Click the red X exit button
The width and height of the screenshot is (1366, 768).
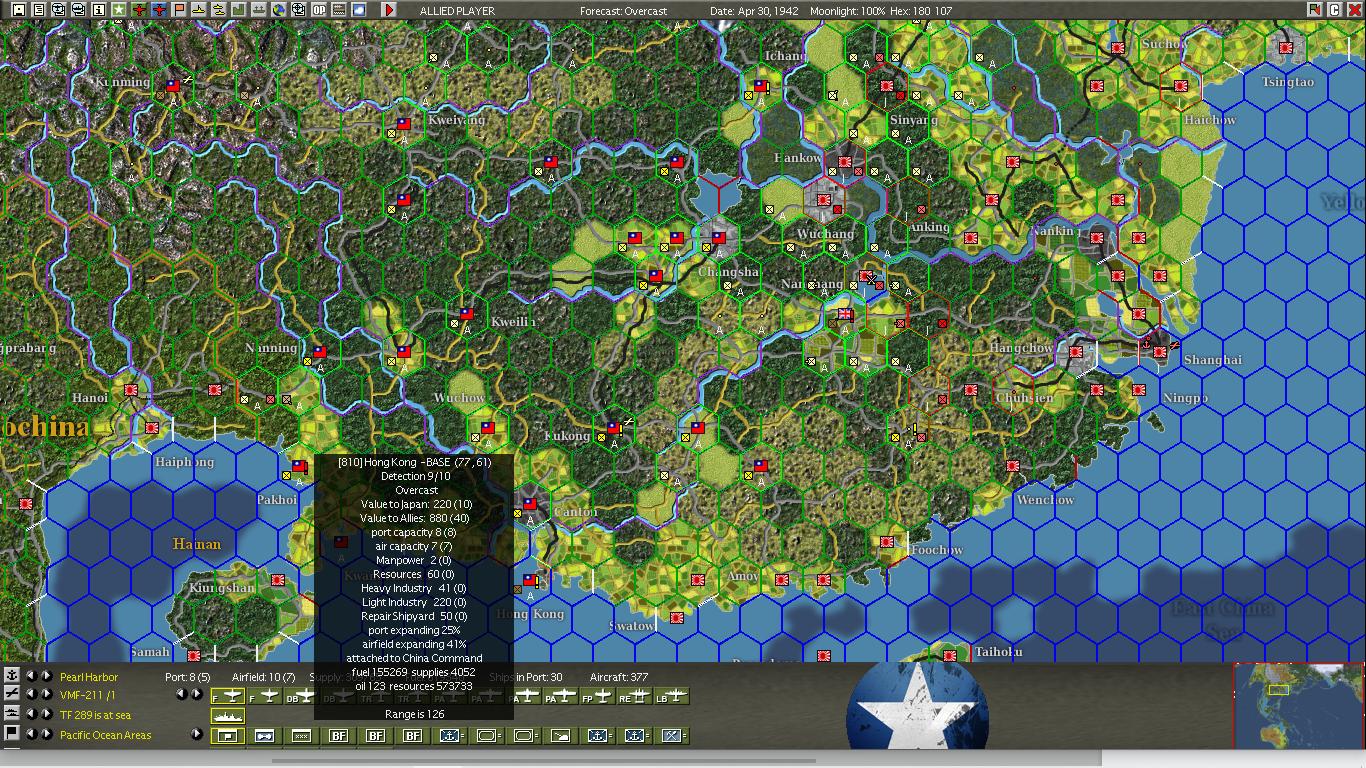1354,9
